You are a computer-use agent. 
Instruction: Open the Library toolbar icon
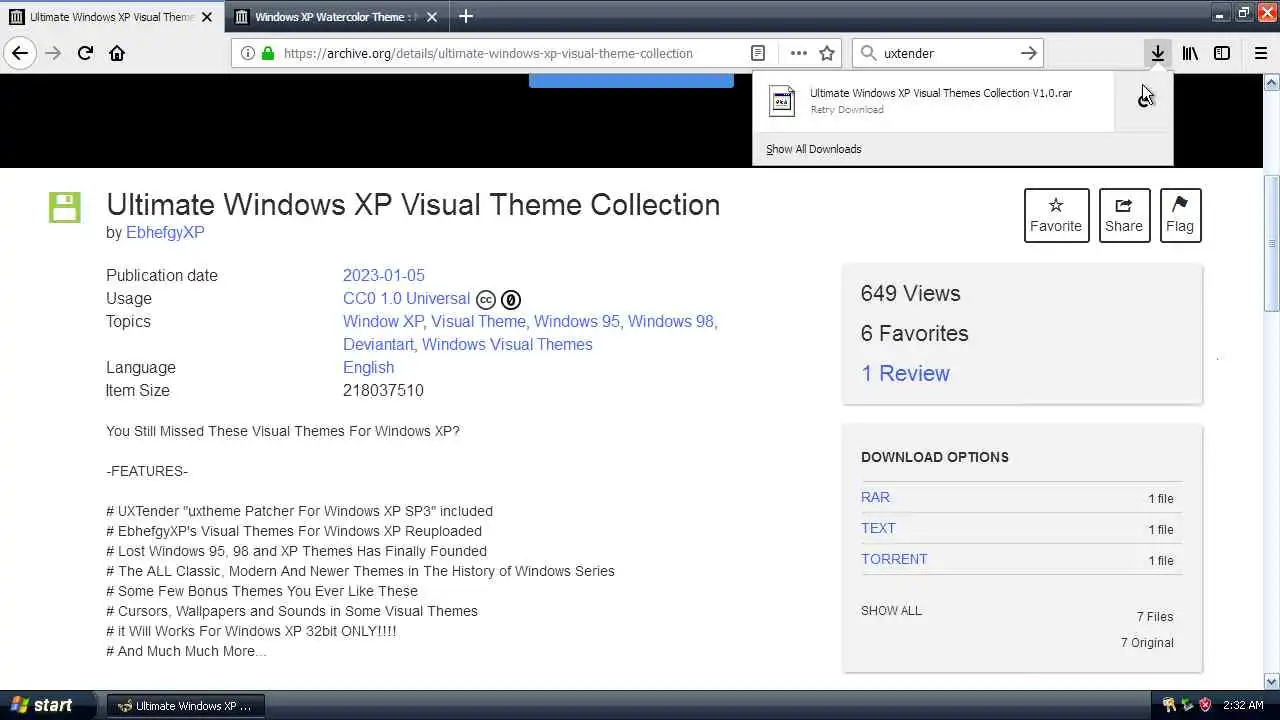1190,53
